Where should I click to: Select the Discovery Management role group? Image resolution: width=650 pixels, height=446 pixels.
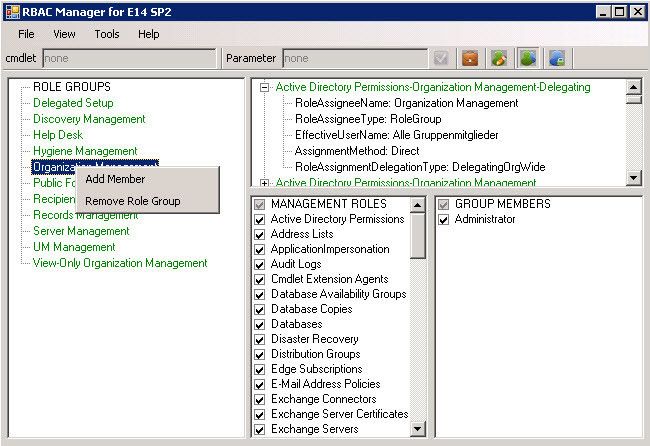[x=89, y=119]
